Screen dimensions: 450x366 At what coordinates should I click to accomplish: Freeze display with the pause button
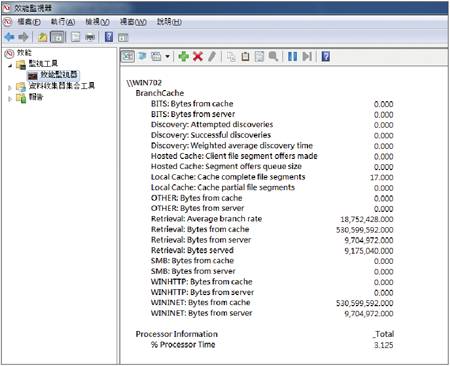[292, 56]
